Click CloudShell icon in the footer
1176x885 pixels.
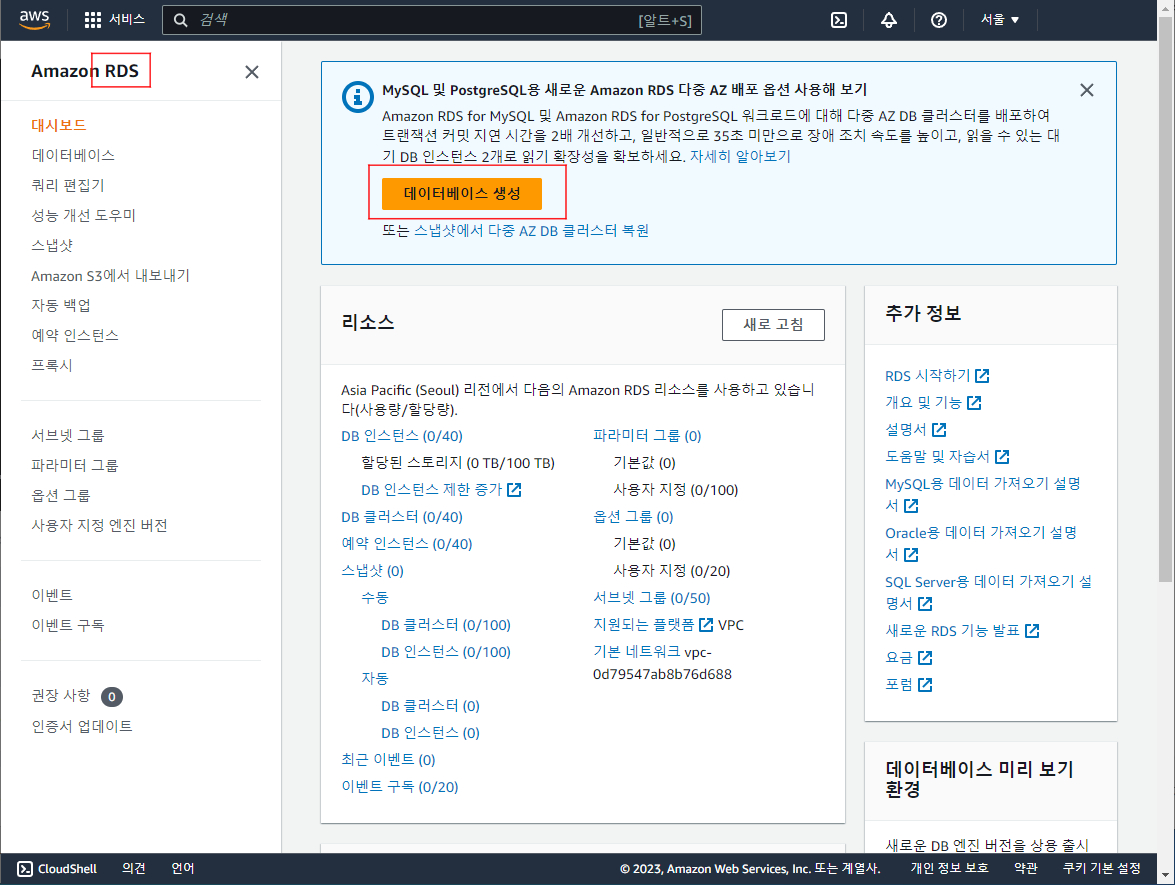click(25, 868)
